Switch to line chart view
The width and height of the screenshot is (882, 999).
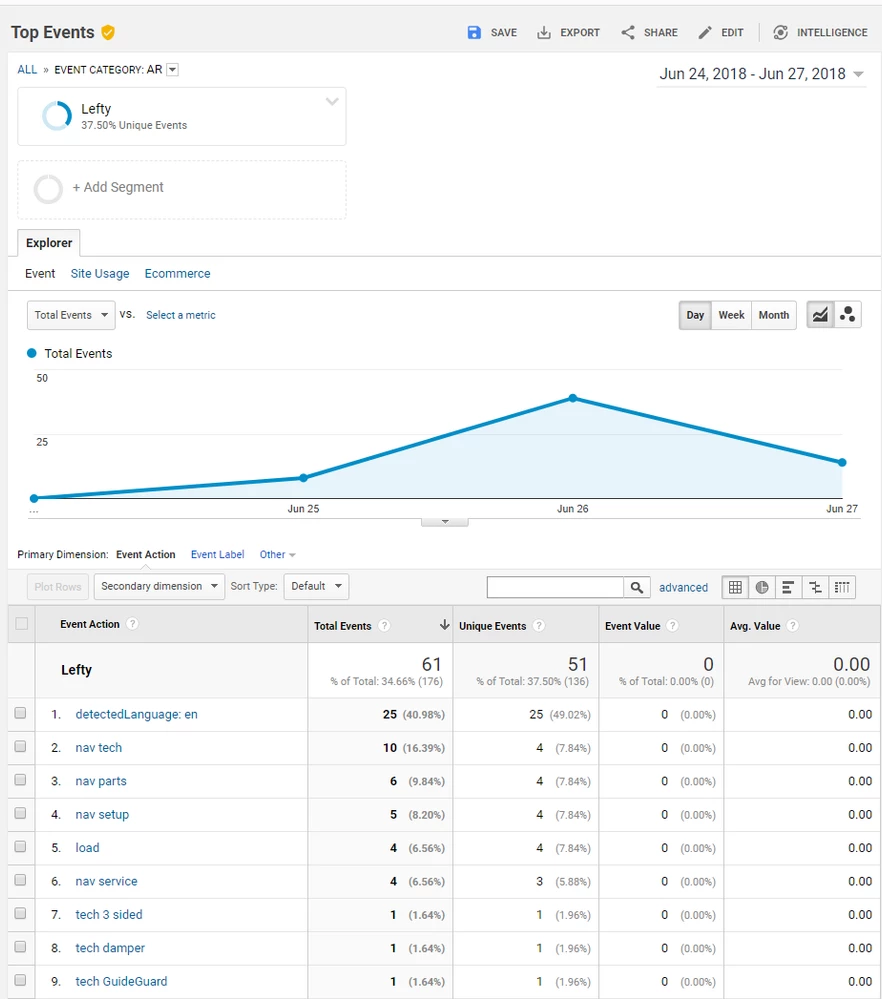(821, 315)
